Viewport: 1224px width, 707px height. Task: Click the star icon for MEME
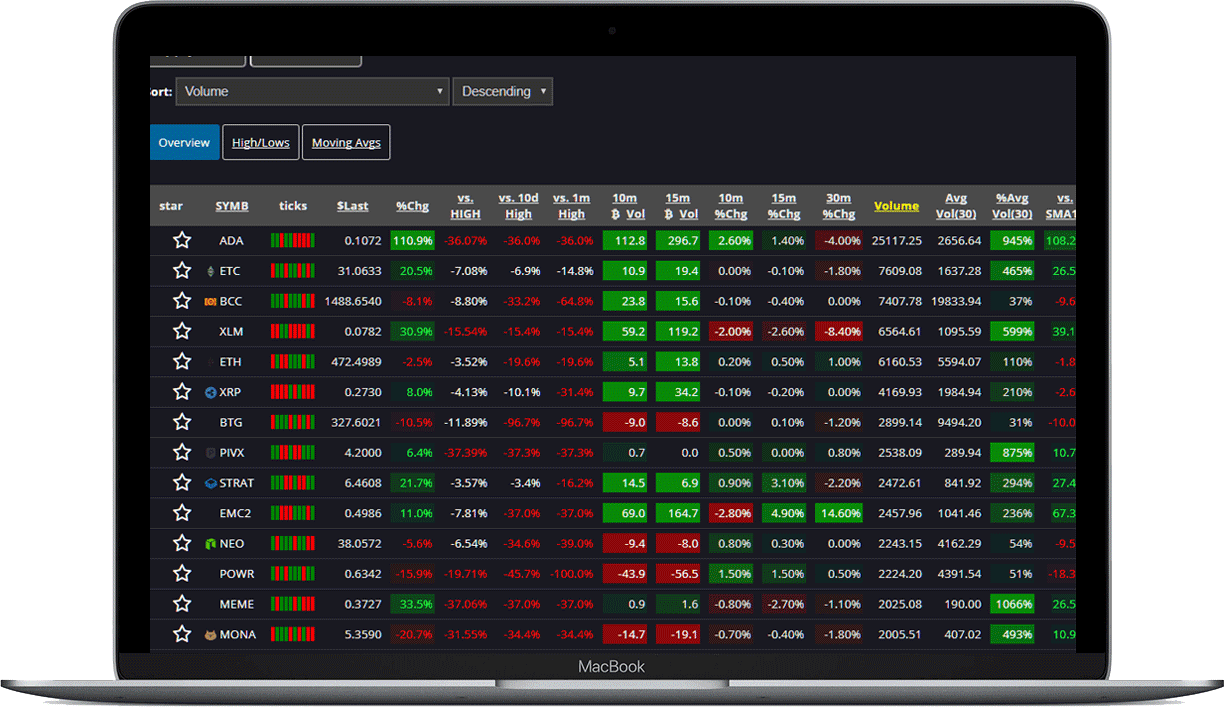pyautogui.click(x=182, y=604)
